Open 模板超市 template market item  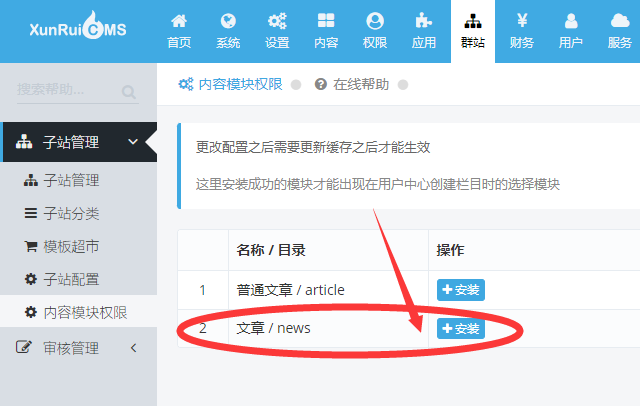[x=78, y=246]
